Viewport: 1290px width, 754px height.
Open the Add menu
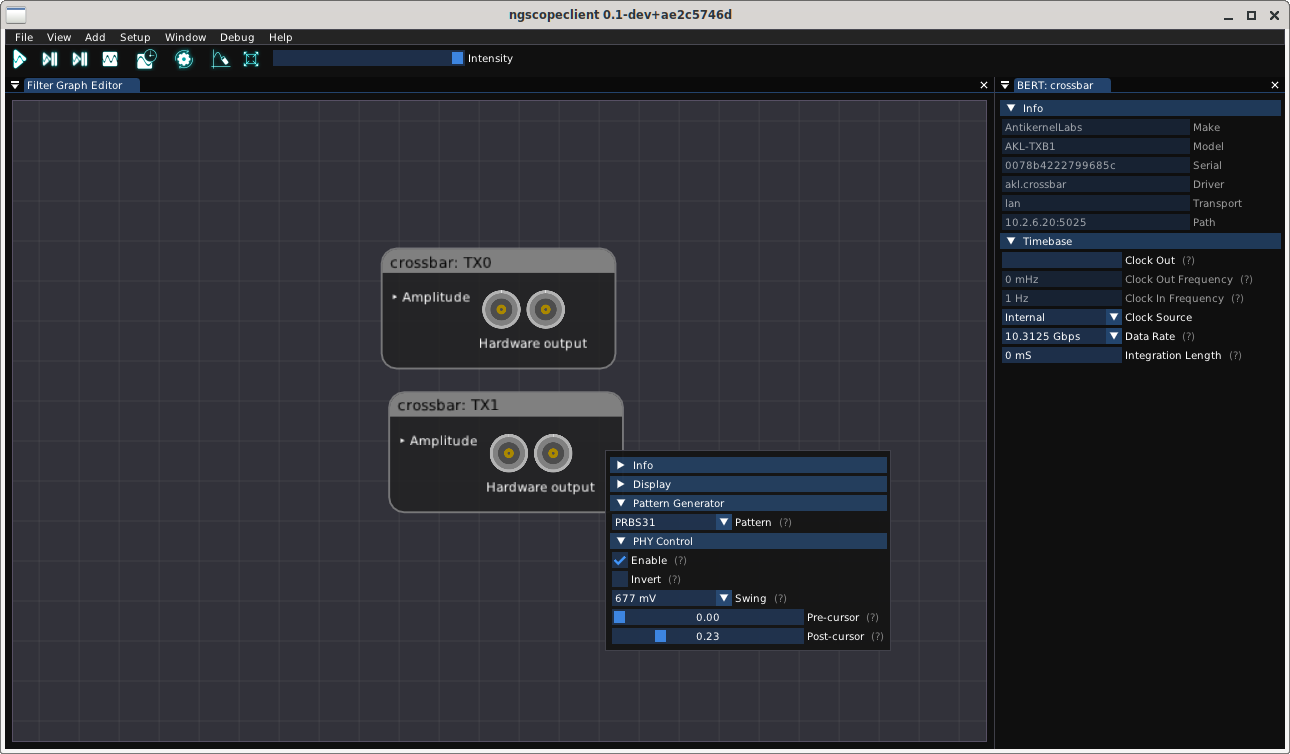[95, 37]
